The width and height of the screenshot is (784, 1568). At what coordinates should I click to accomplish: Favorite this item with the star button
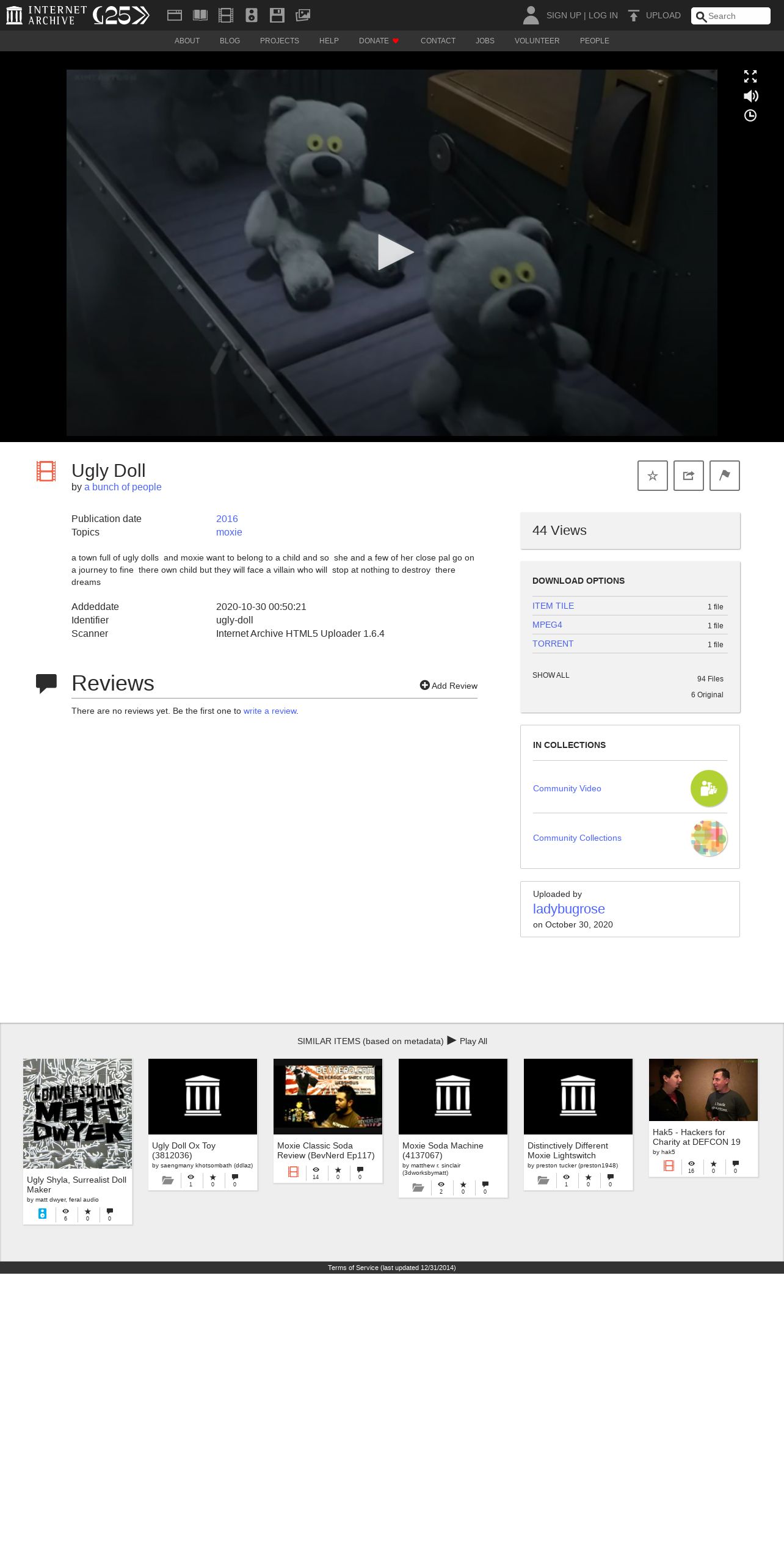653,476
